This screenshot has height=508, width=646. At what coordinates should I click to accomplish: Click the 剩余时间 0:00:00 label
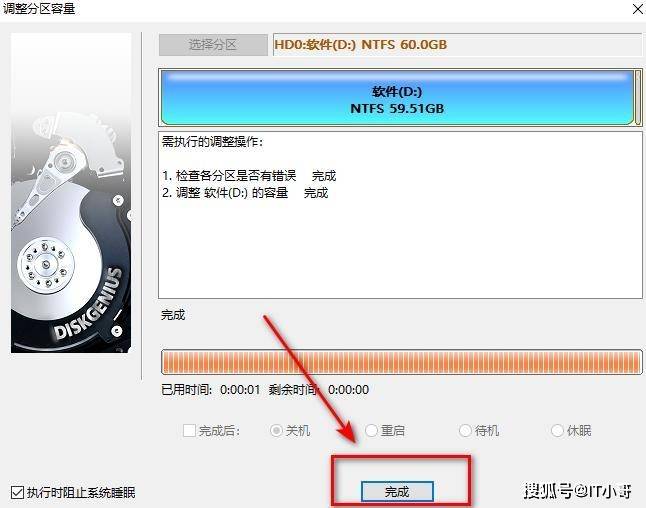coord(319,389)
